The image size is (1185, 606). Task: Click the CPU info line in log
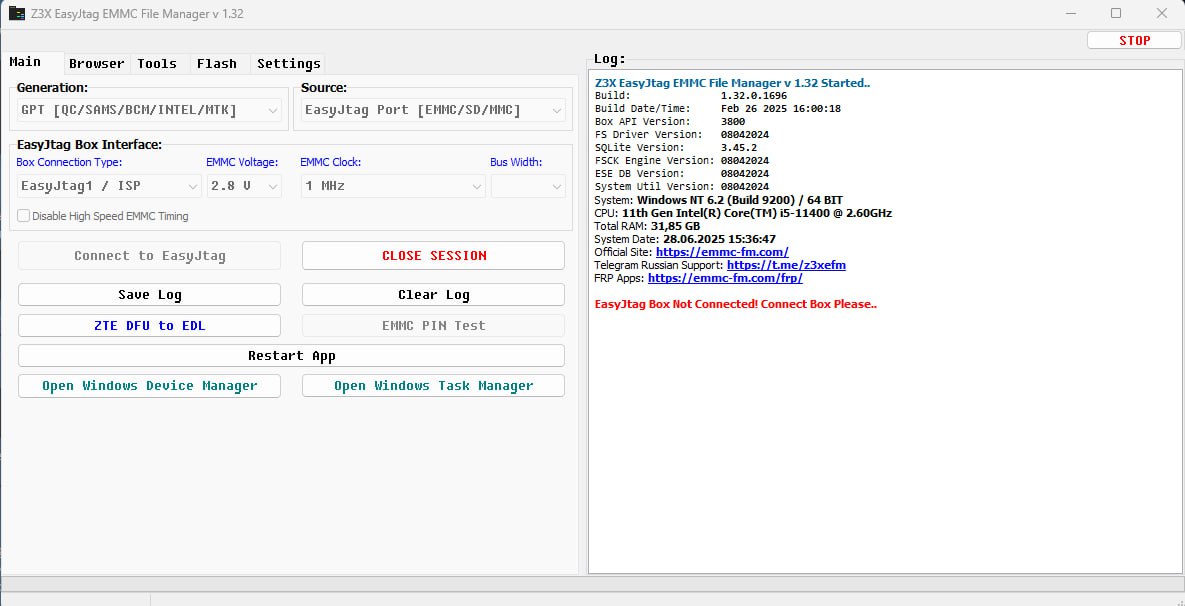[743, 214]
